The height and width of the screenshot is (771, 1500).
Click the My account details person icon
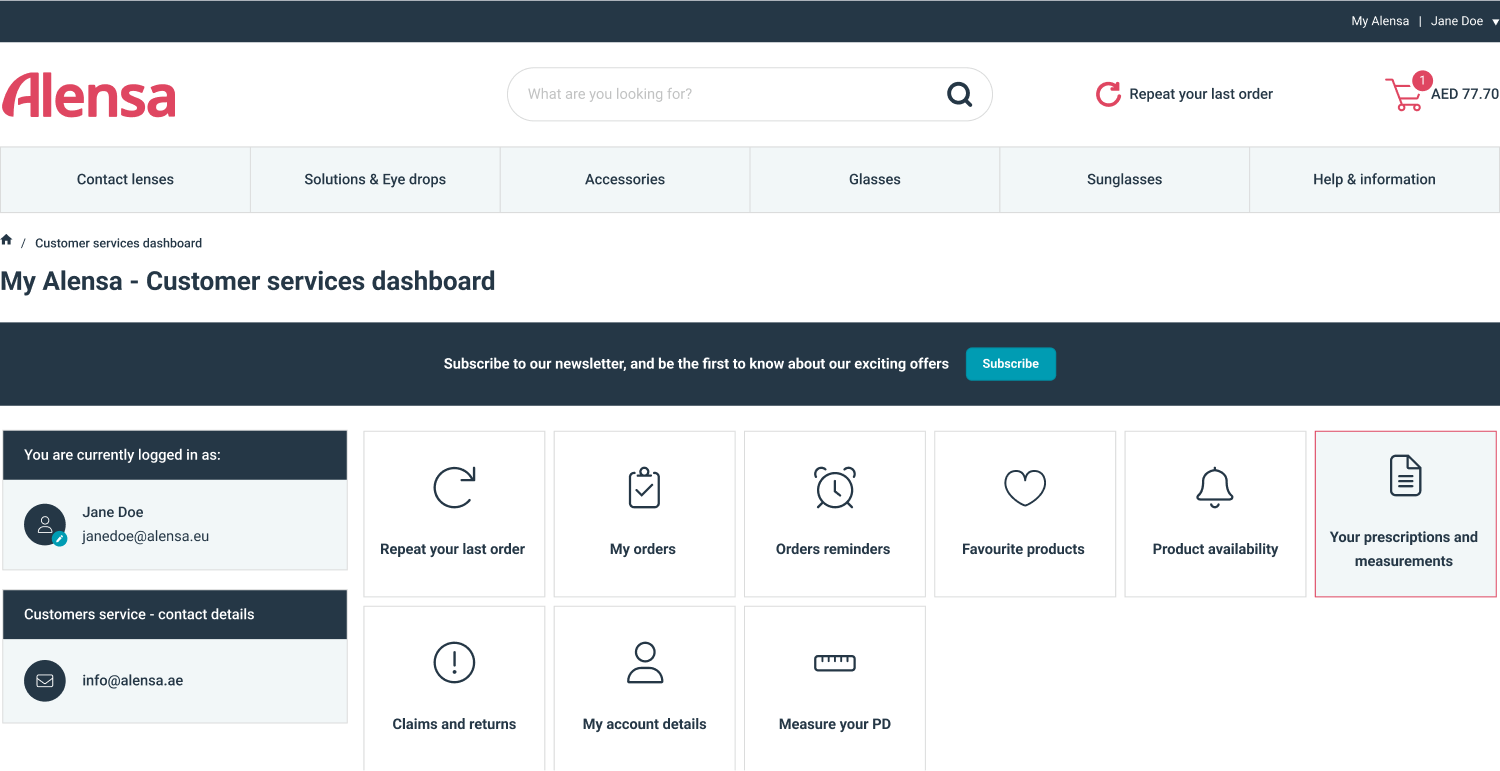(645, 662)
